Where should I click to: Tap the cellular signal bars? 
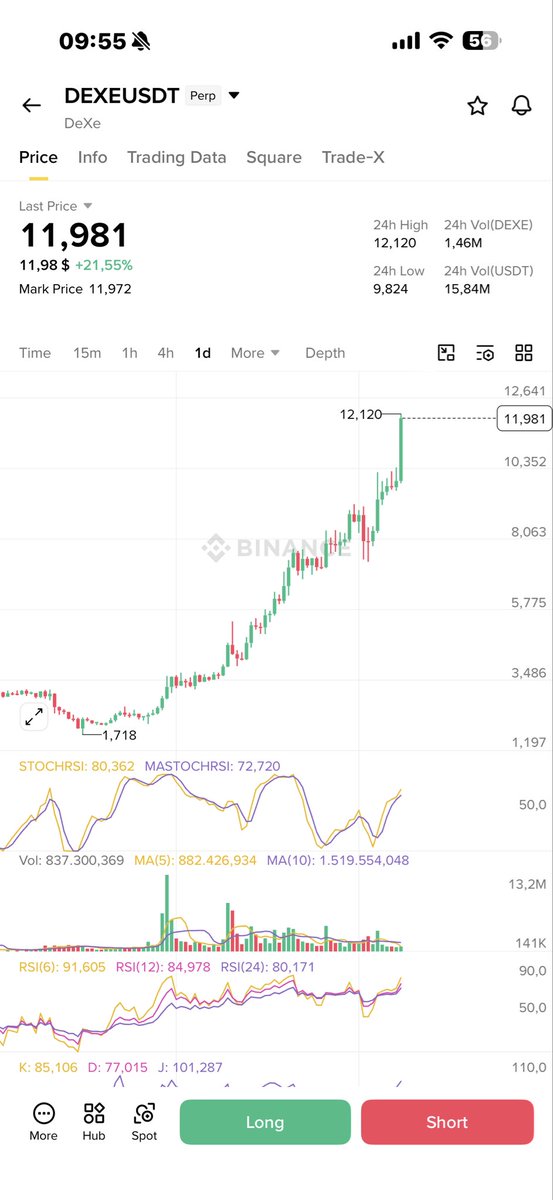tap(405, 41)
